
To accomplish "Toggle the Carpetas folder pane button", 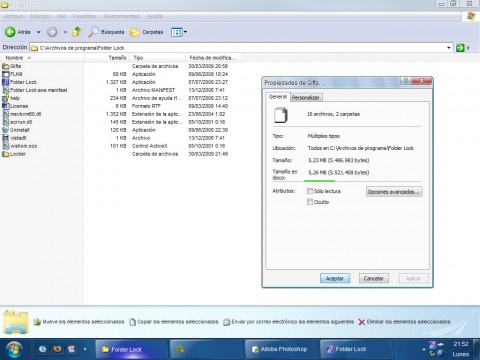I will pos(147,32).
